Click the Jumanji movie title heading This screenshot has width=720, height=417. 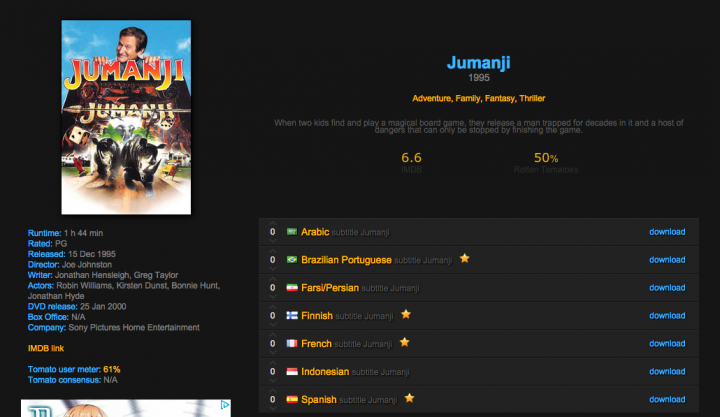point(478,62)
